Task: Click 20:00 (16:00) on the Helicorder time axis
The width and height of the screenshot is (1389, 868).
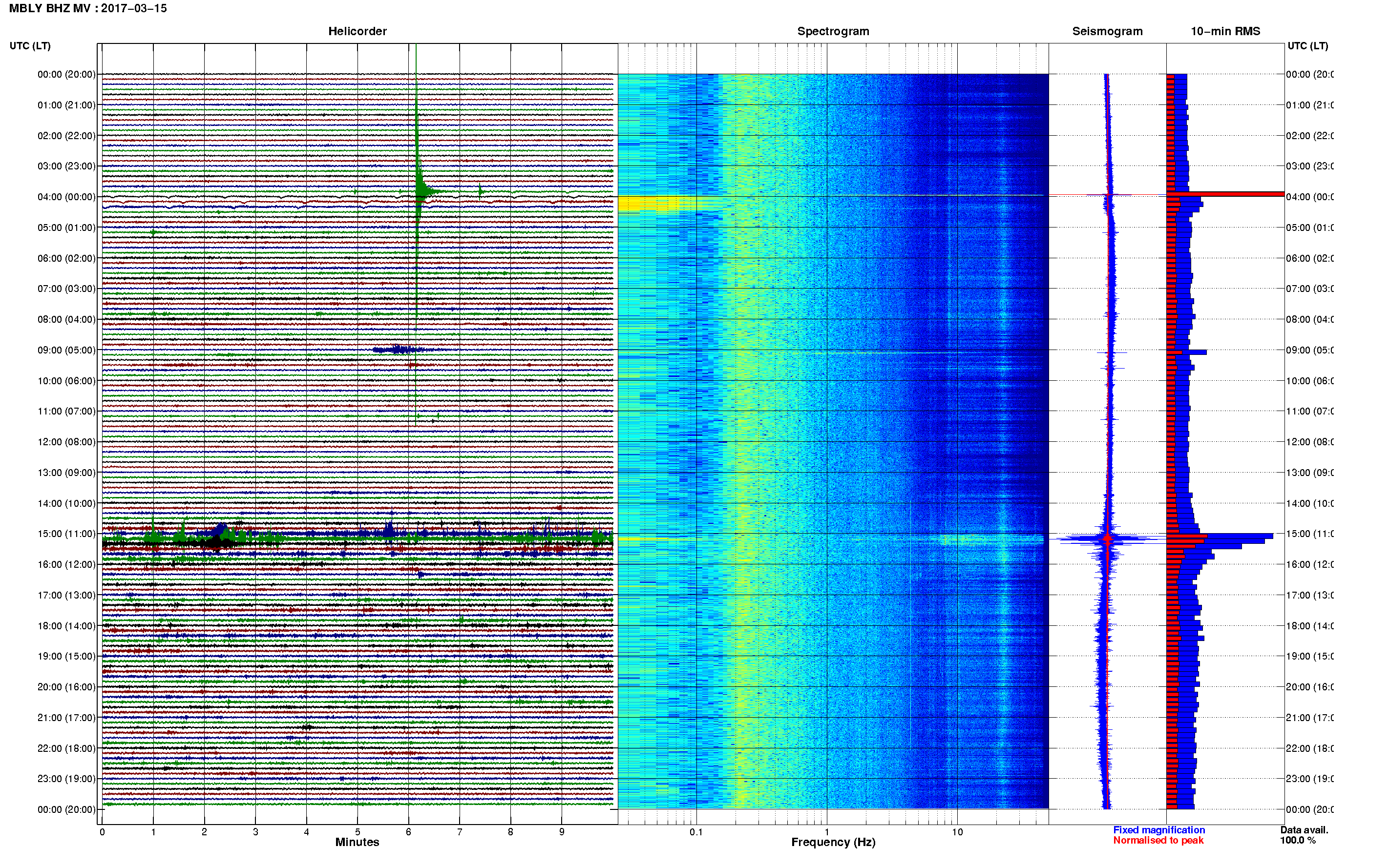Action: pyautogui.click(x=66, y=687)
